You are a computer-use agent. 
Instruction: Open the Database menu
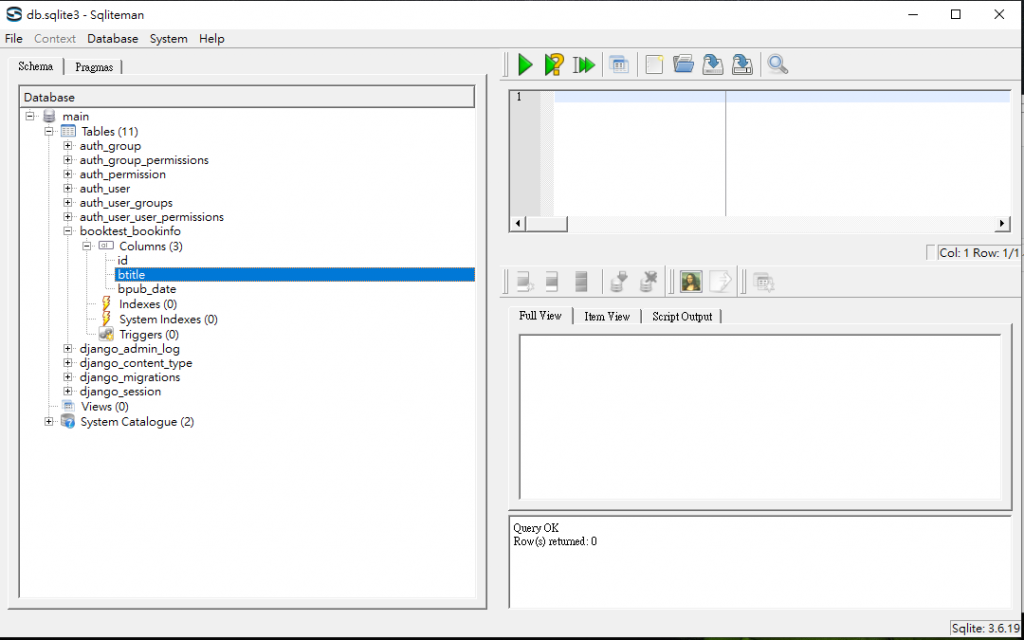coord(113,39)
